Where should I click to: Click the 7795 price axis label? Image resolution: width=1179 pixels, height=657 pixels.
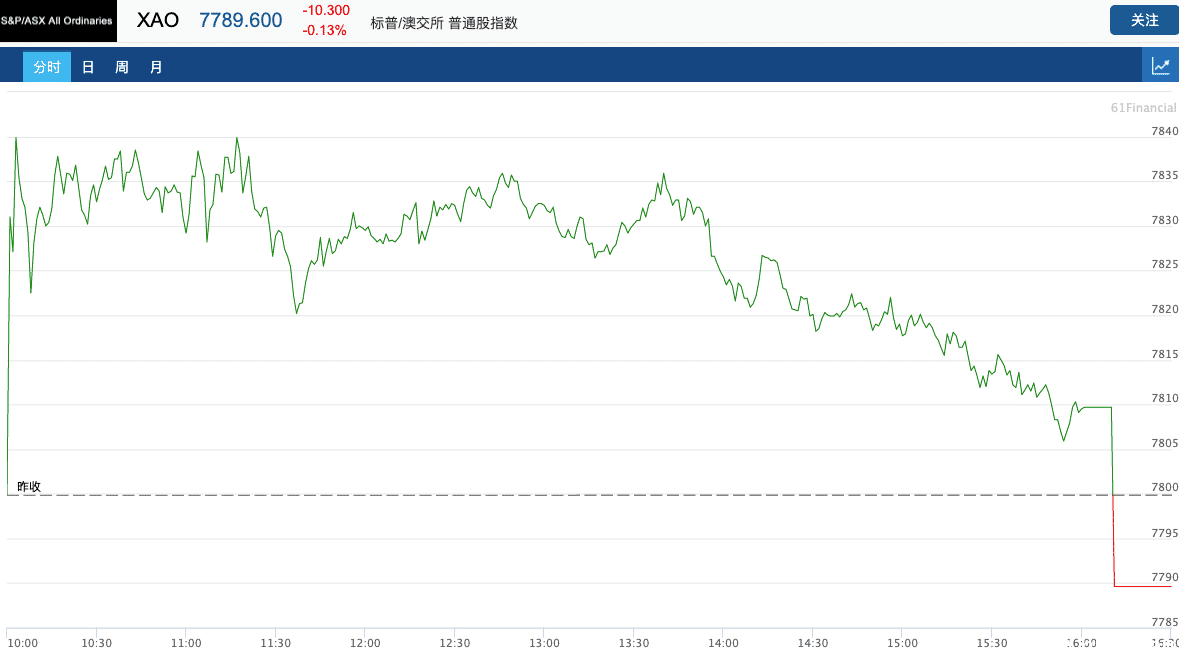coord(1165,533)
